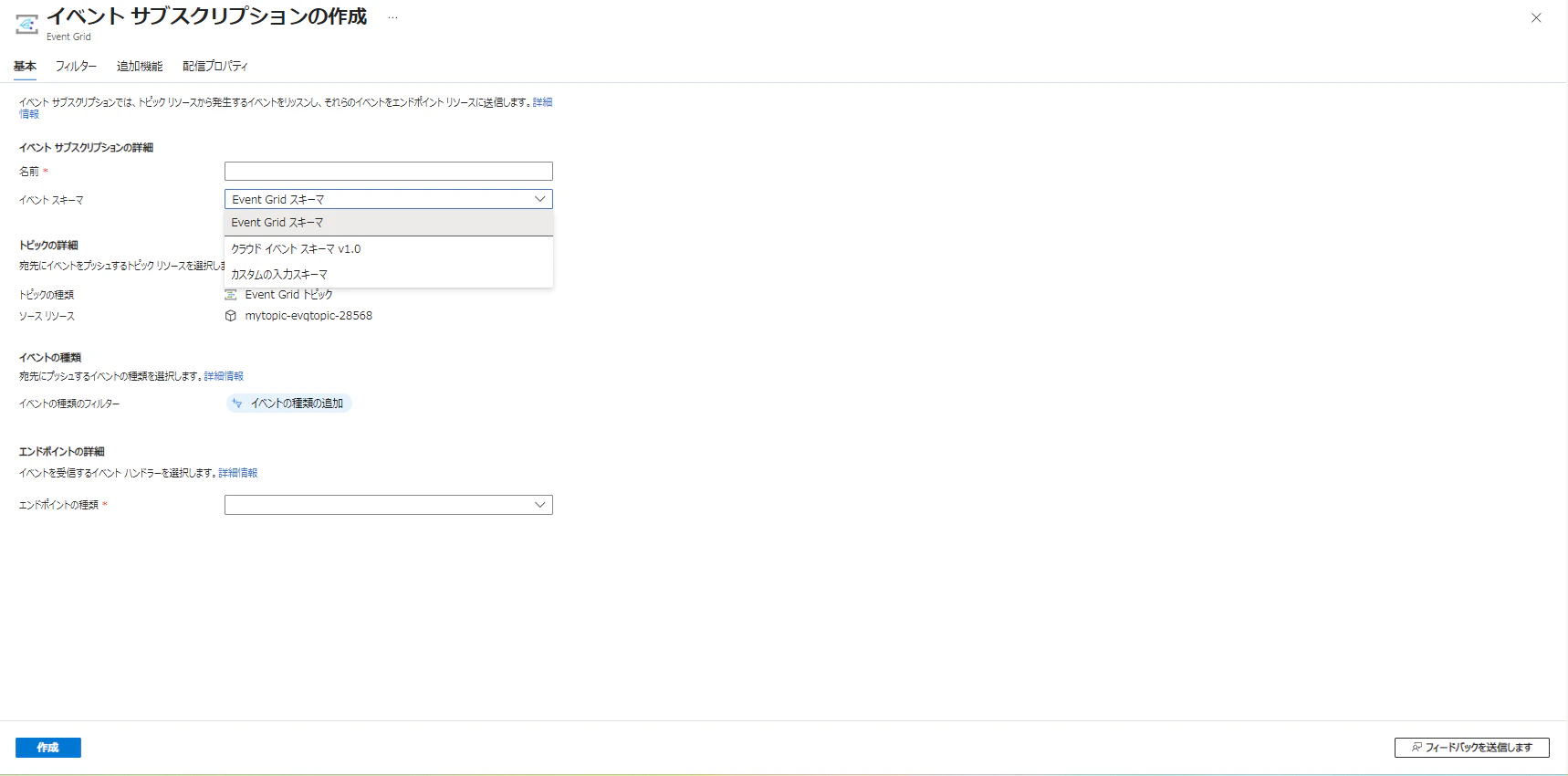Screen dimensions: 1568x776
Task: Choose カスタムの入力スキーマ option
Action: [x=389, y=274]
